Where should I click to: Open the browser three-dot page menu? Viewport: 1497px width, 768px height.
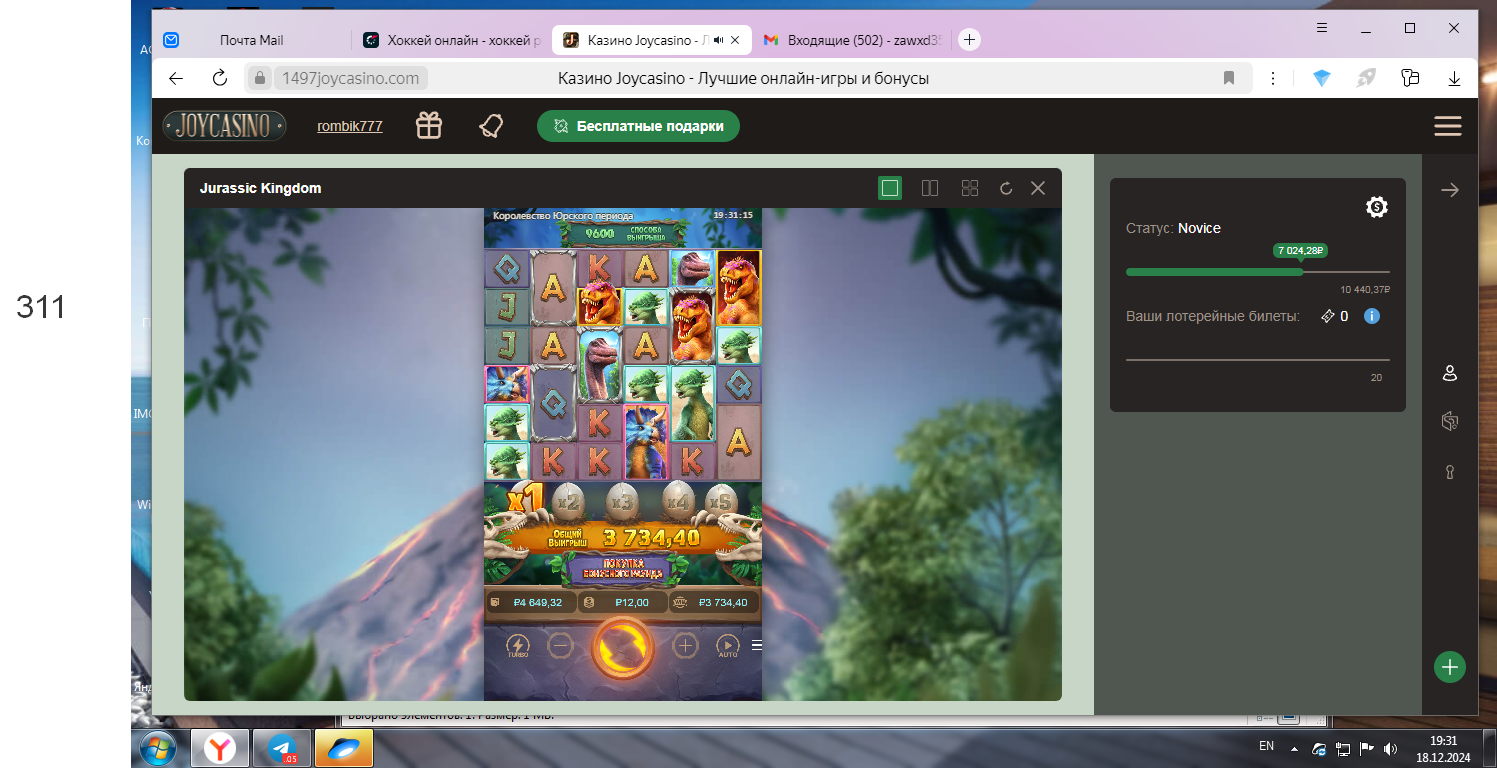pos(1273,78)
